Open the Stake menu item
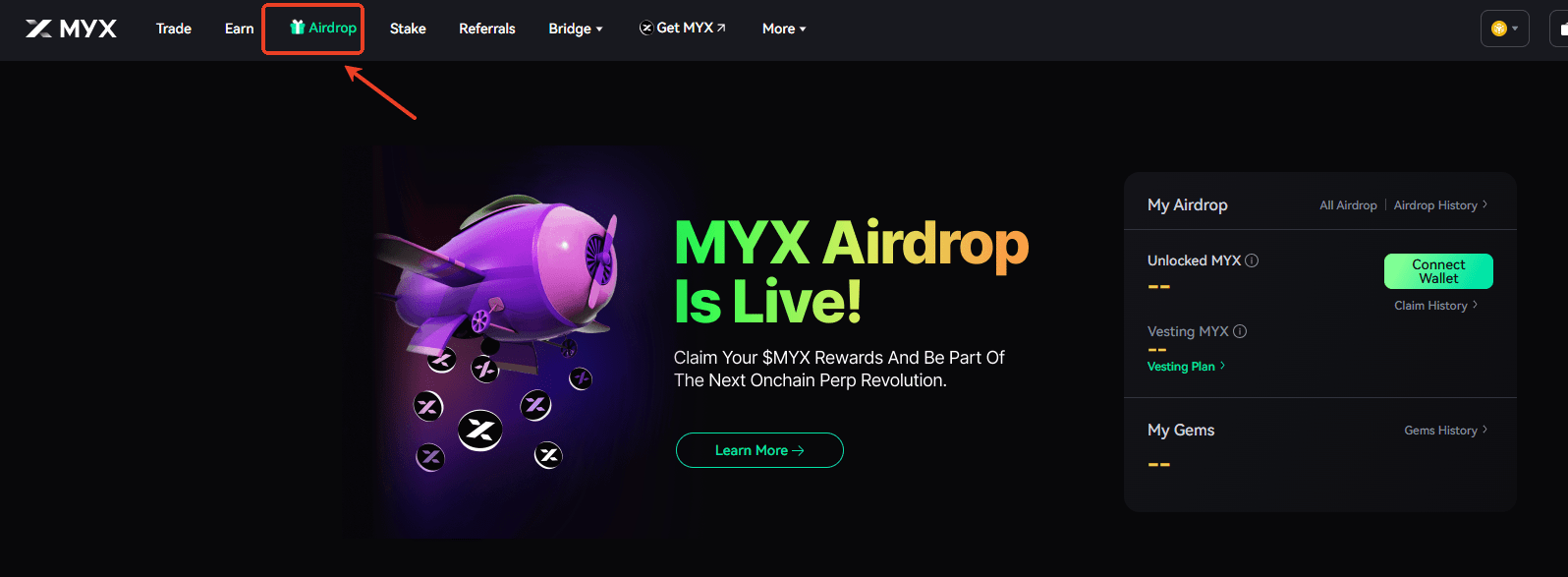This screenshot has width=1568, height=577. pyautogui.click(x=408, y=29)
